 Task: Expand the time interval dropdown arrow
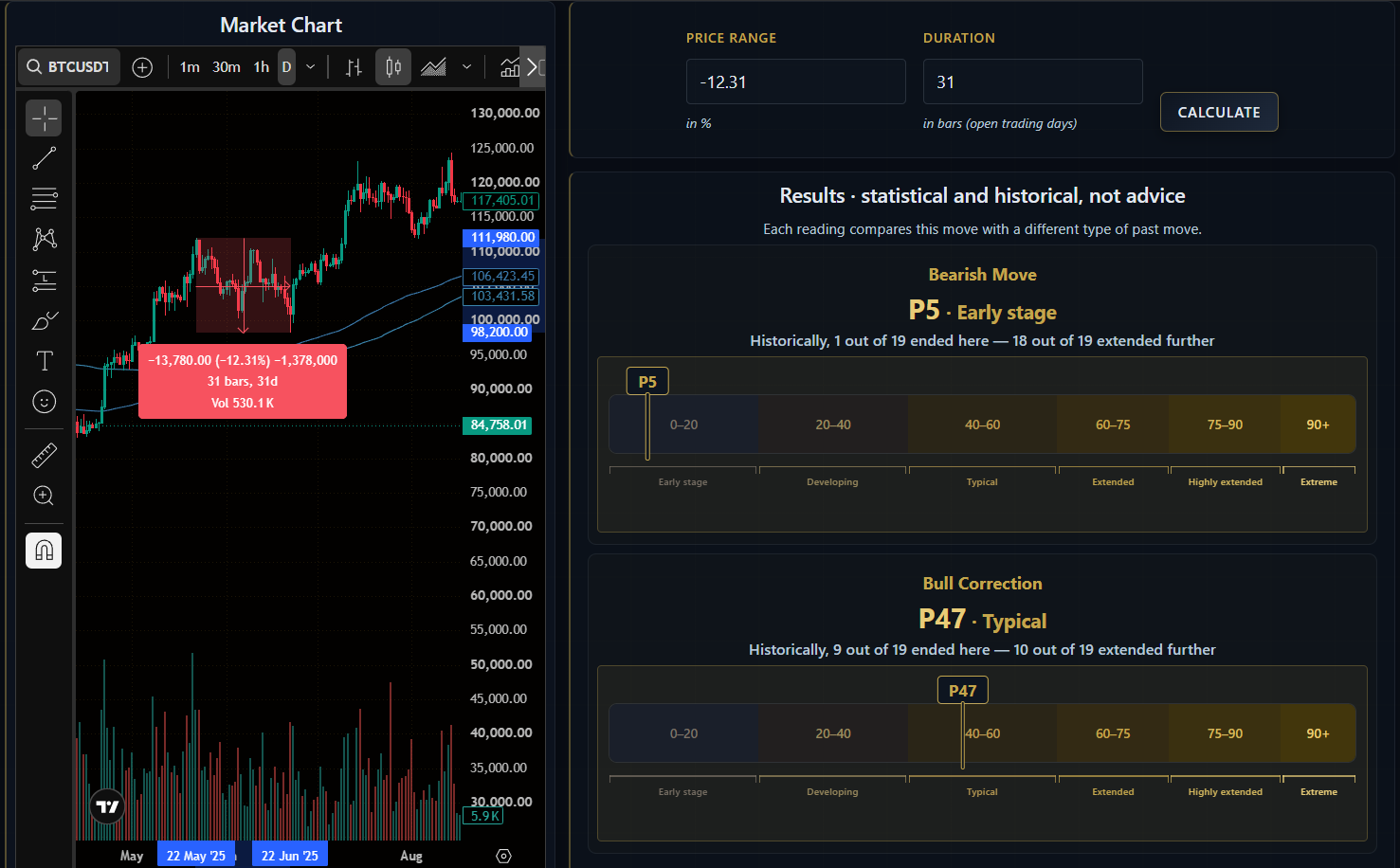pyautogui.click(x=310, y=67)
